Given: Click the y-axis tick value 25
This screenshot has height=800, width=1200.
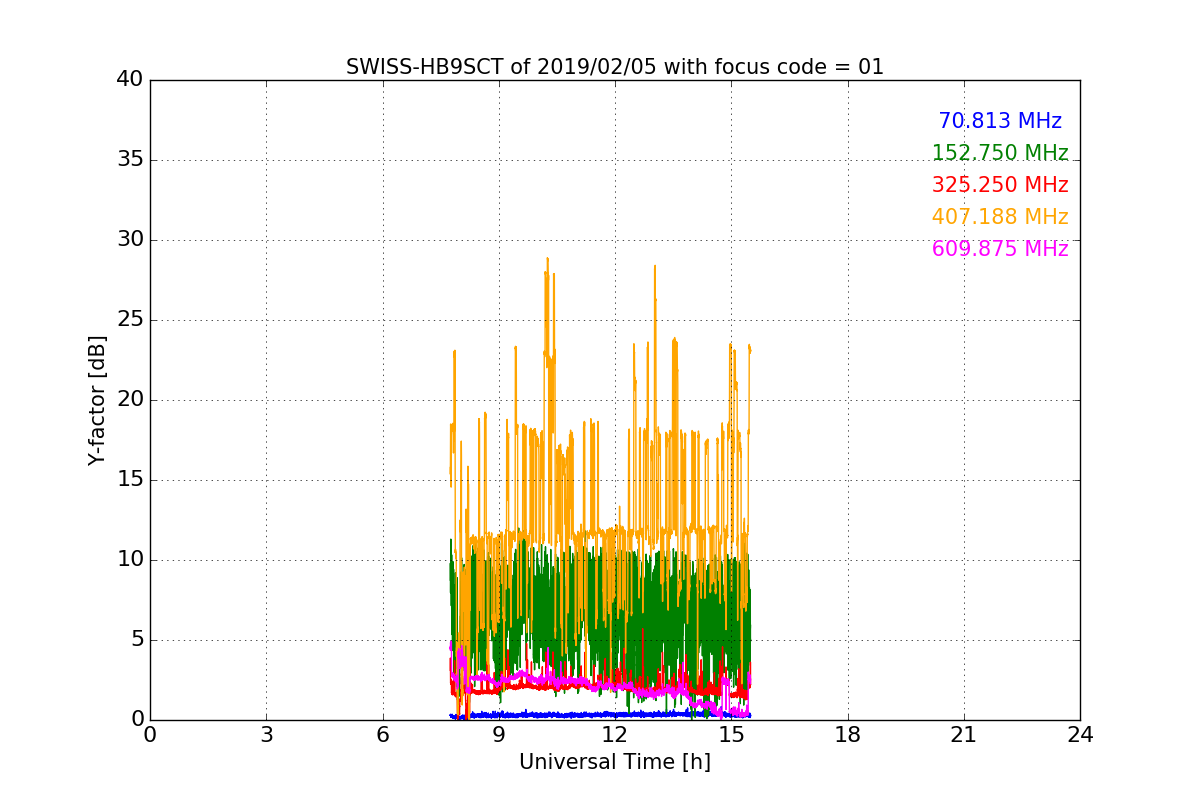Looking at the screenshot, I should (130, 320).
